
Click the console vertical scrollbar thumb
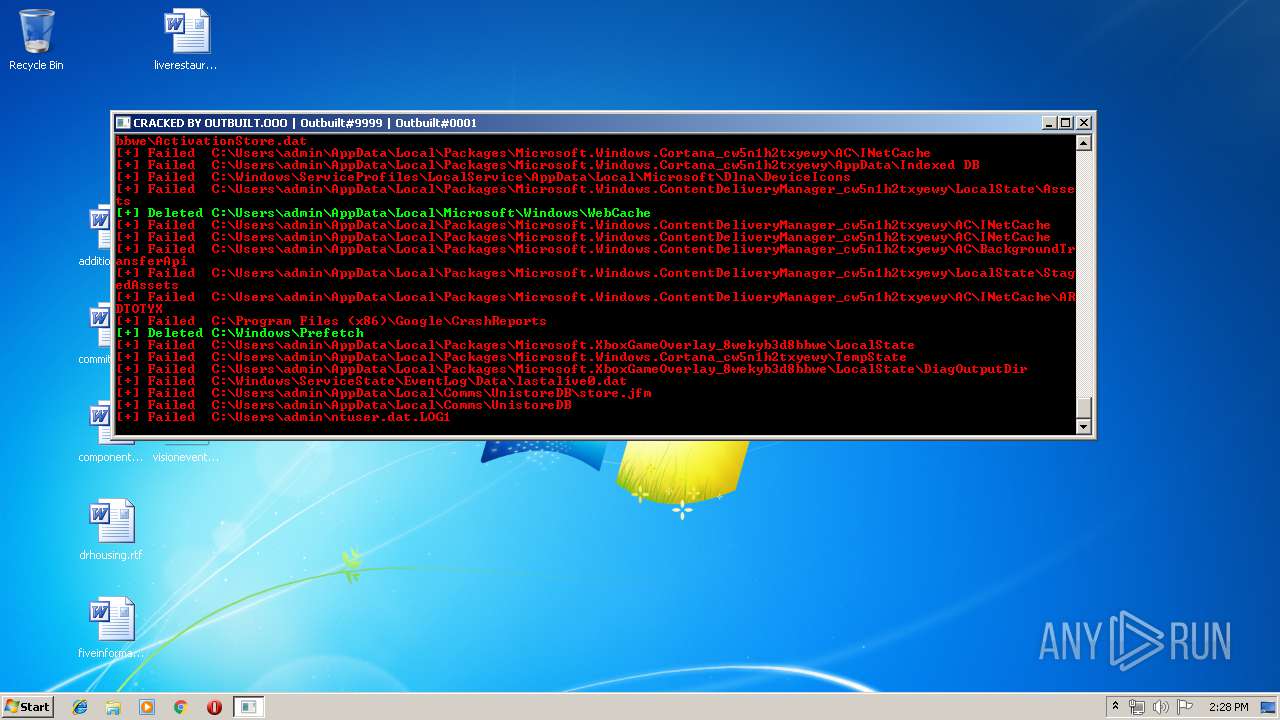click(1083, 408)
